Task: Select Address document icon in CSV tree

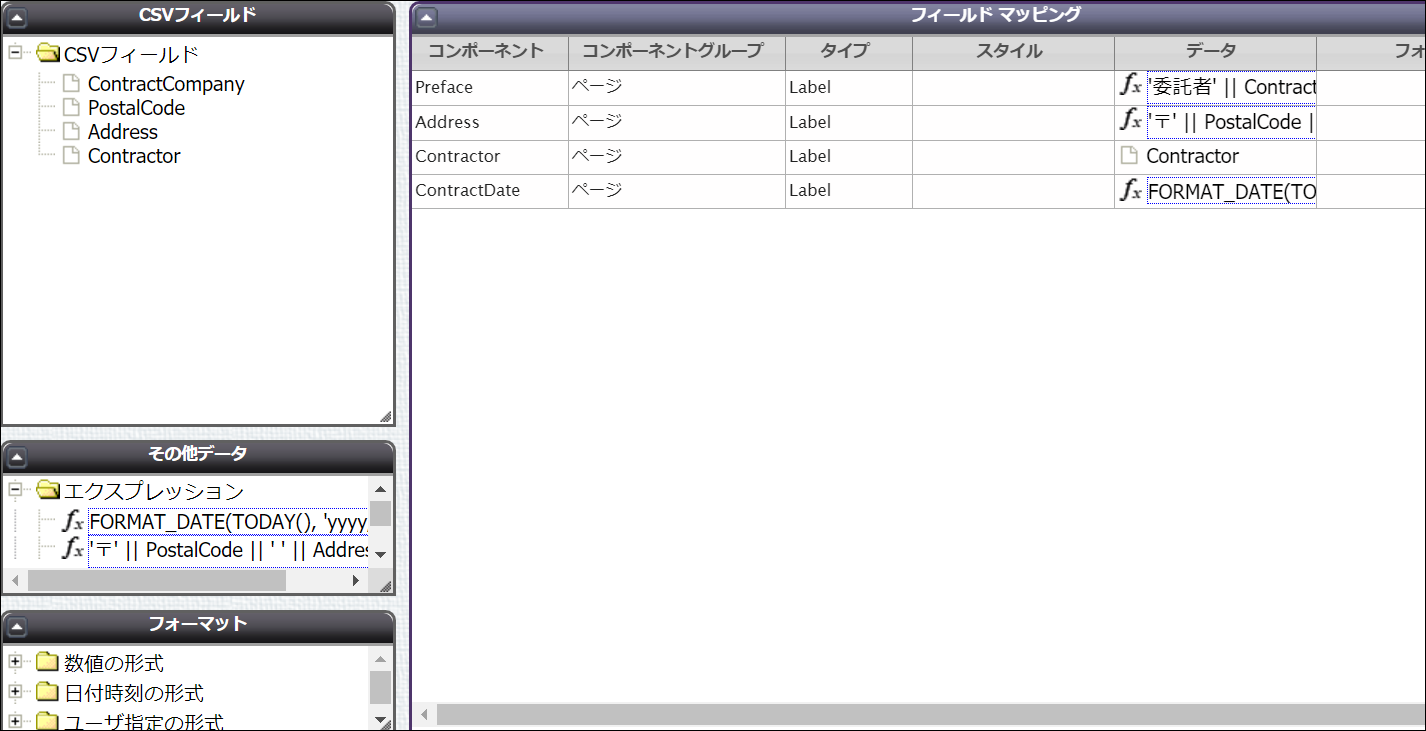Action: click(71, 132)
